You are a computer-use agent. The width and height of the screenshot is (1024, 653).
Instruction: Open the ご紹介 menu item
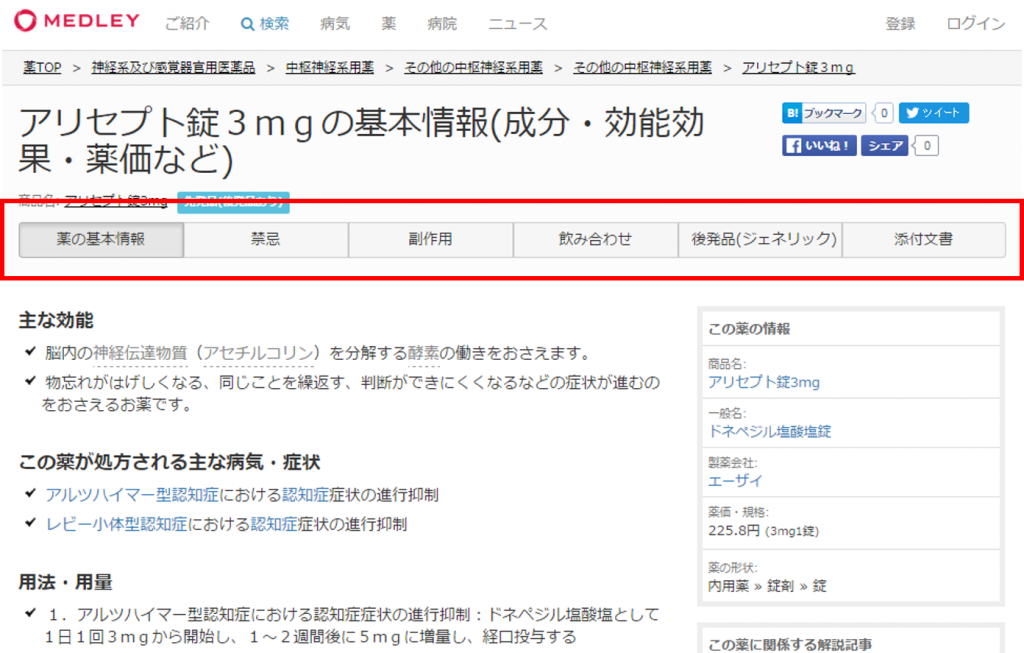pos(187,24)
